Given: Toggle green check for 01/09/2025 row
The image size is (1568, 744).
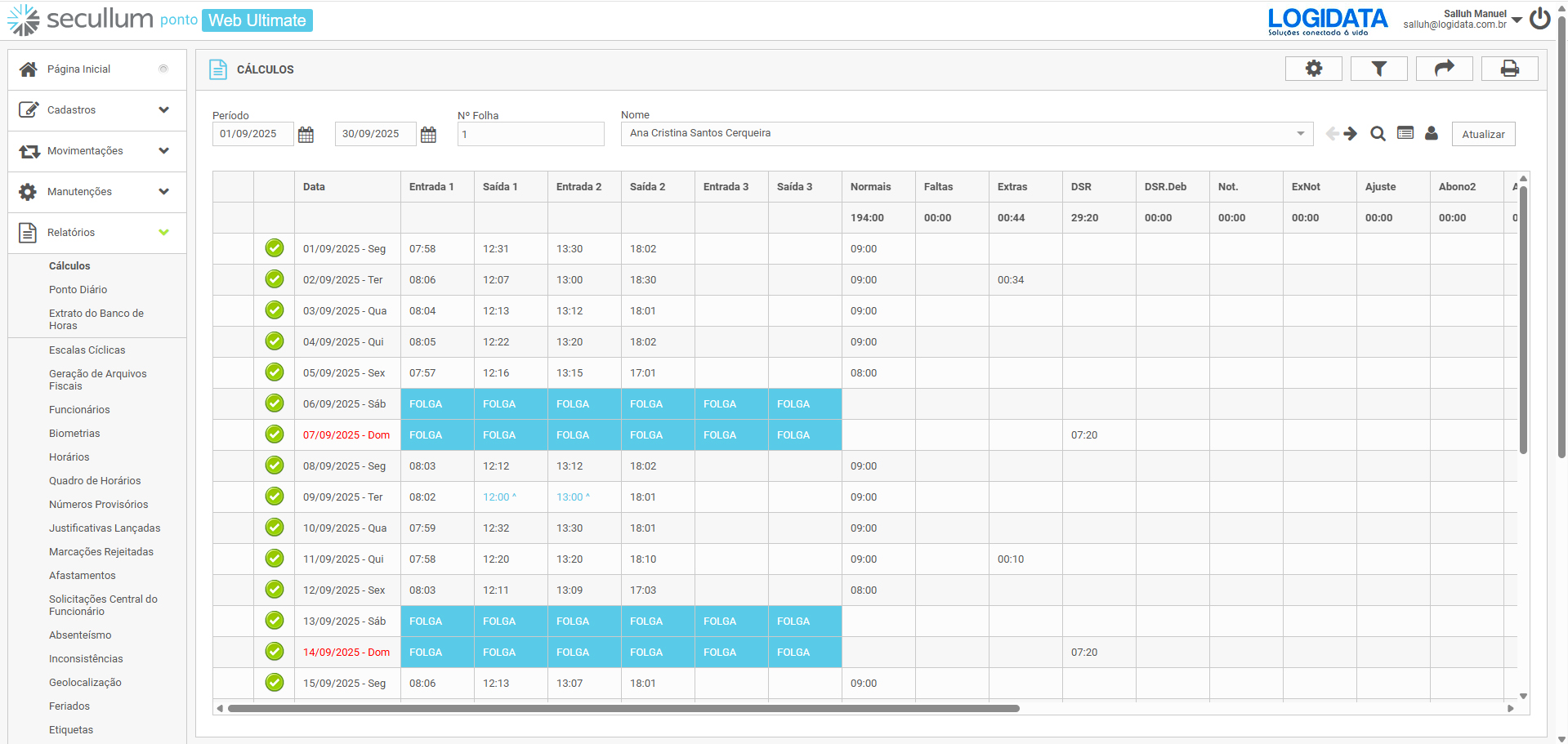Looking at the screenshot, I should (x=275, y=248).
